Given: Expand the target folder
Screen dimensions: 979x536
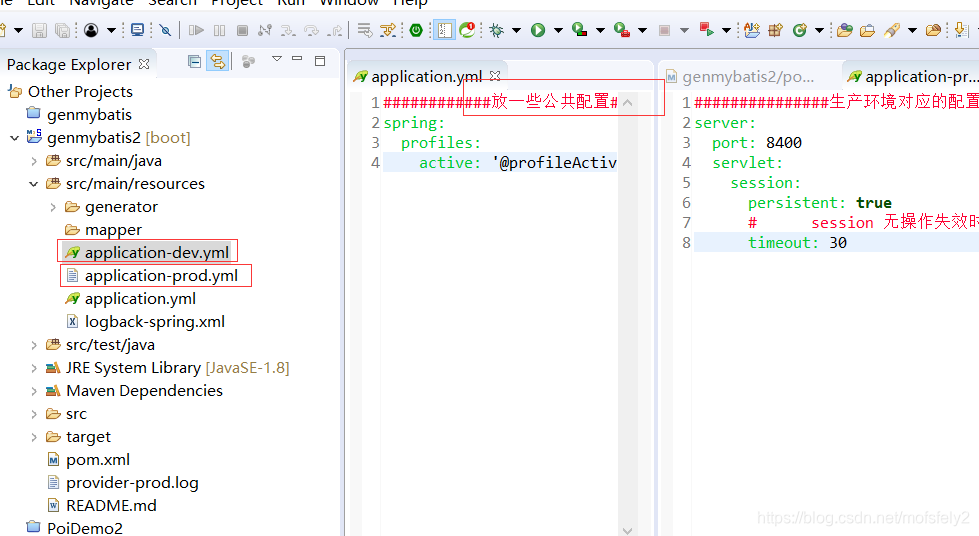Looking at the screenshot, I should click(34, 437).
